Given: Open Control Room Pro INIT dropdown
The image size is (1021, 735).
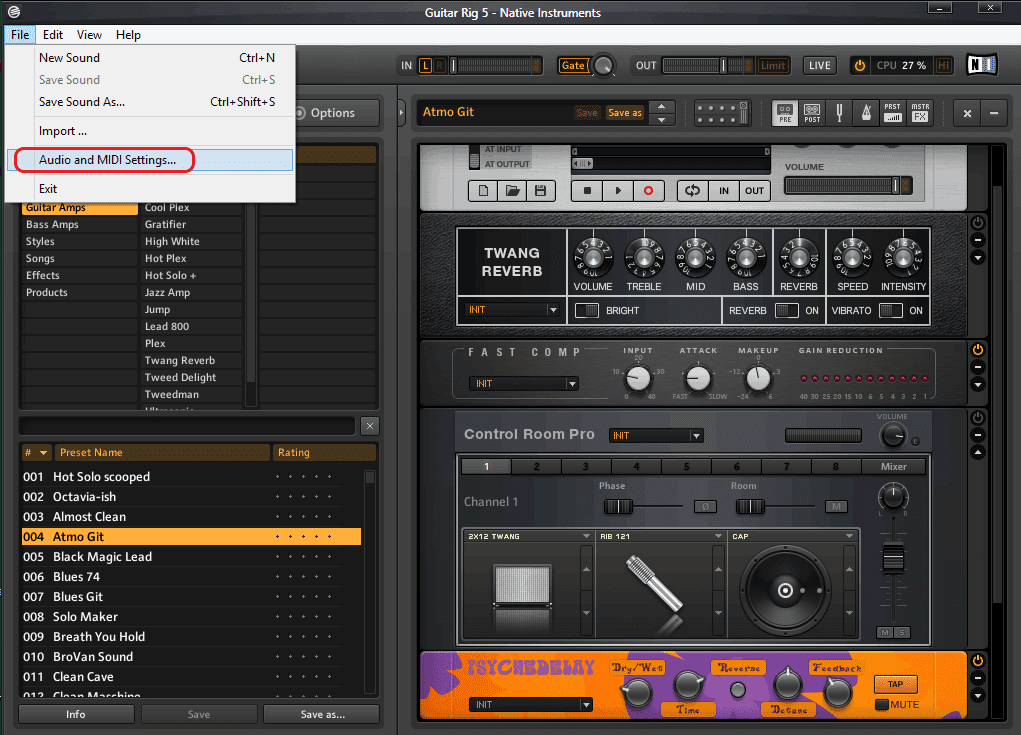Looking at the screenshot, I should pos(656,436).
